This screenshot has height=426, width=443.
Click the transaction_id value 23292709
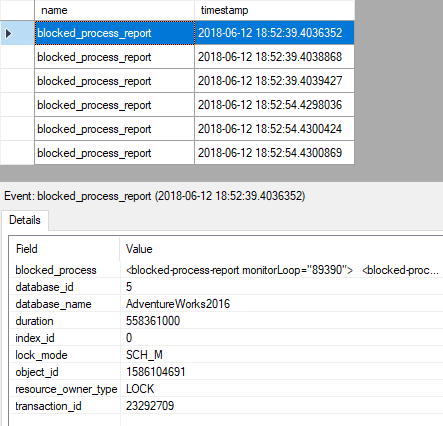[x=150, y=406]
